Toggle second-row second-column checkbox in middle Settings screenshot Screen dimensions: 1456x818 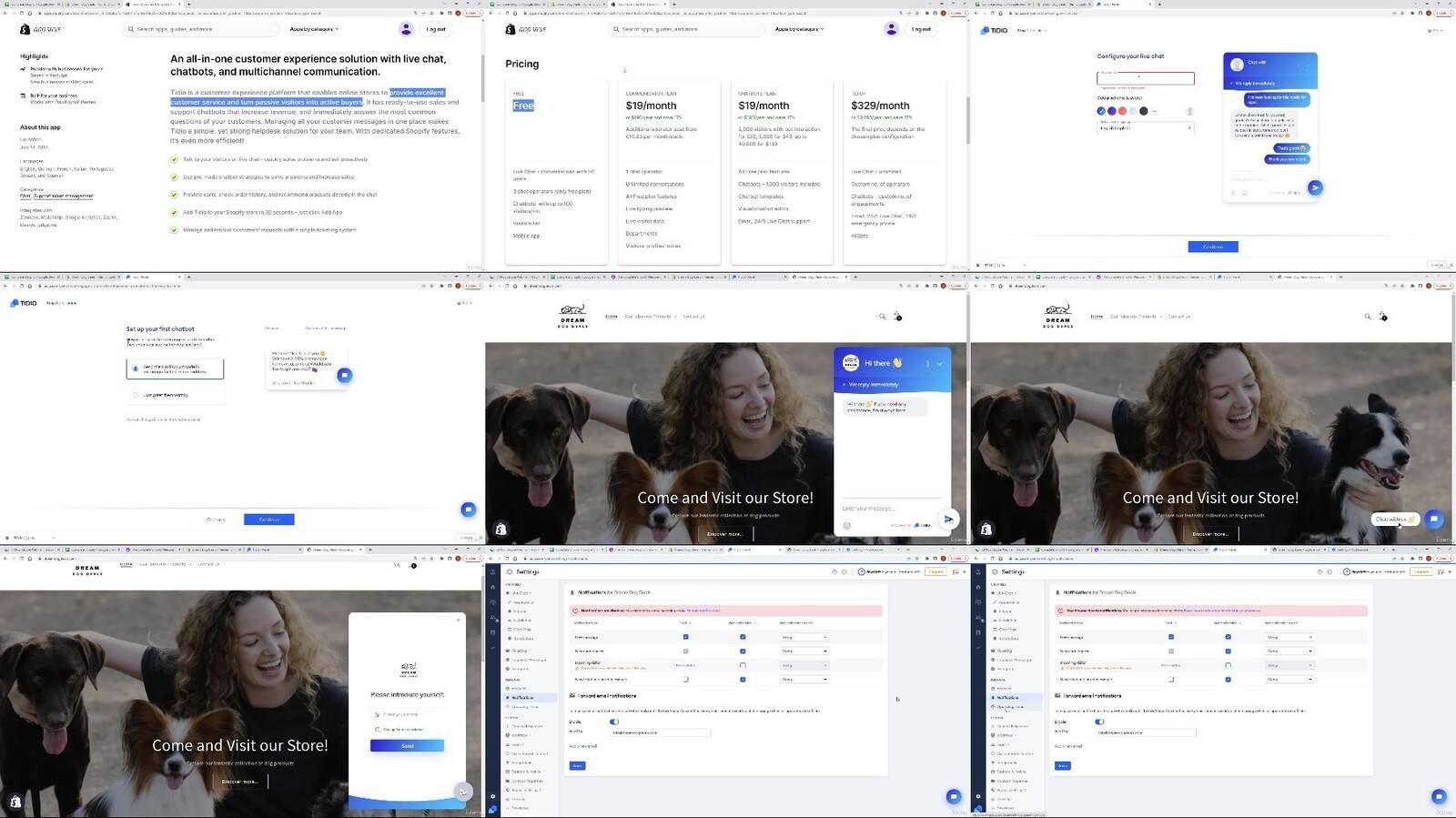743,651
